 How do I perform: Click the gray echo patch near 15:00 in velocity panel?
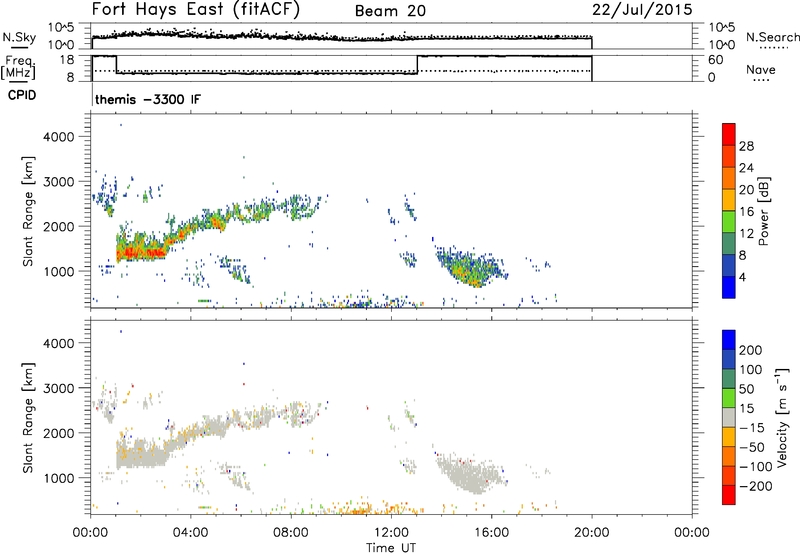[x=472, y=474]
